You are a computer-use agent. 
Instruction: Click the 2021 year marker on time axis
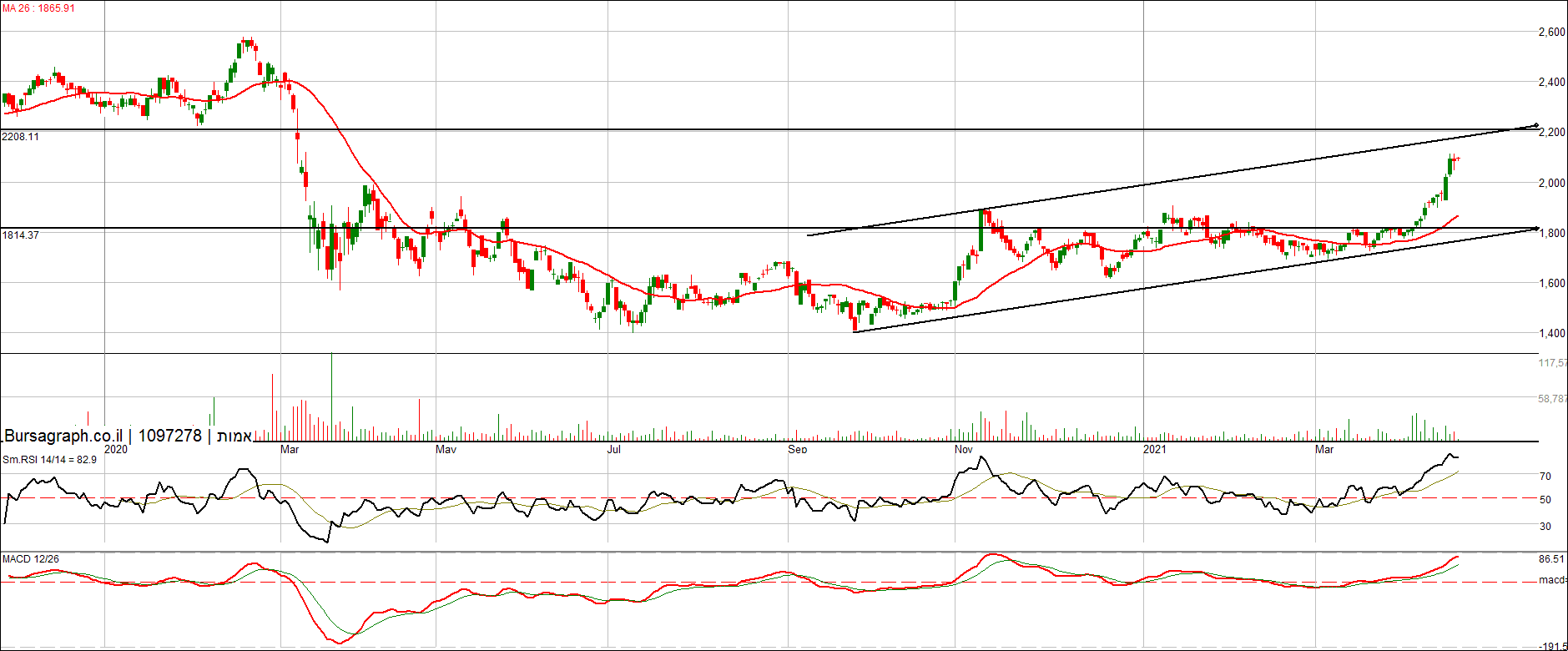pyautogui.click(x=1155, y=450)
